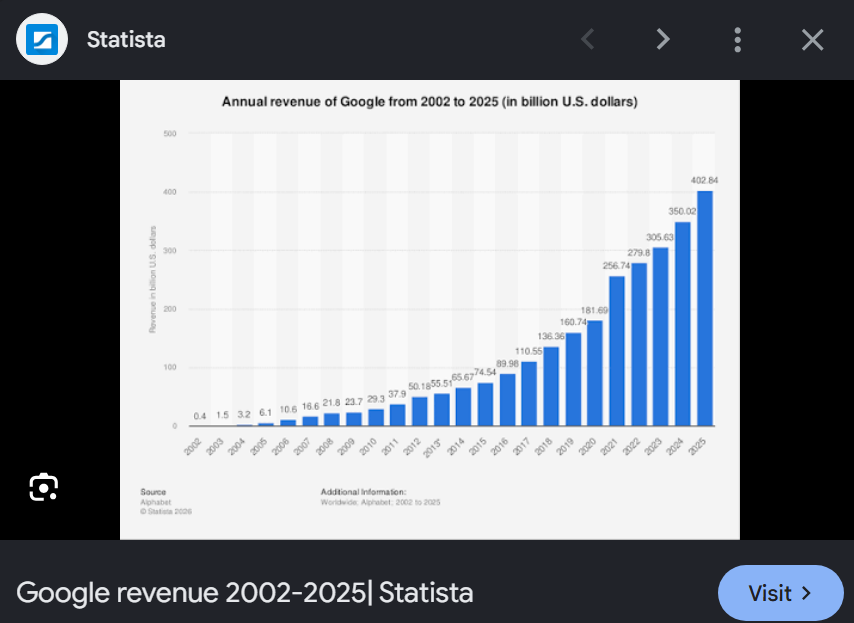The height and width of the screenshot is (623, 854).
Task: Click the 402.84 value label
Action: point(705,180)
